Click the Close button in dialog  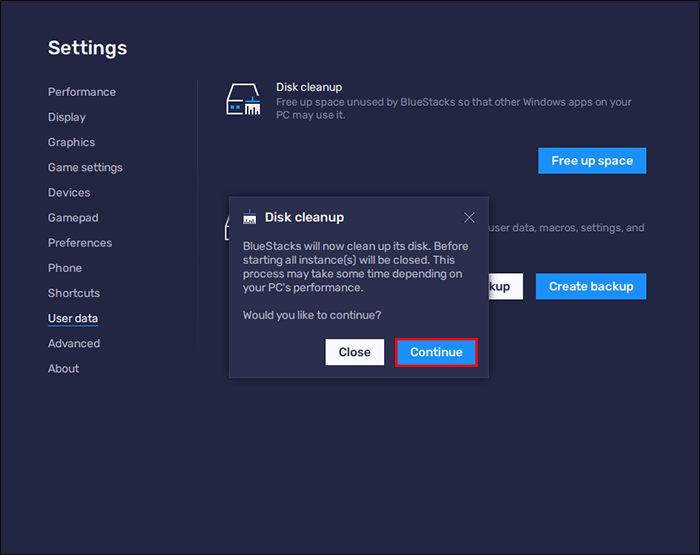point(355,352)
